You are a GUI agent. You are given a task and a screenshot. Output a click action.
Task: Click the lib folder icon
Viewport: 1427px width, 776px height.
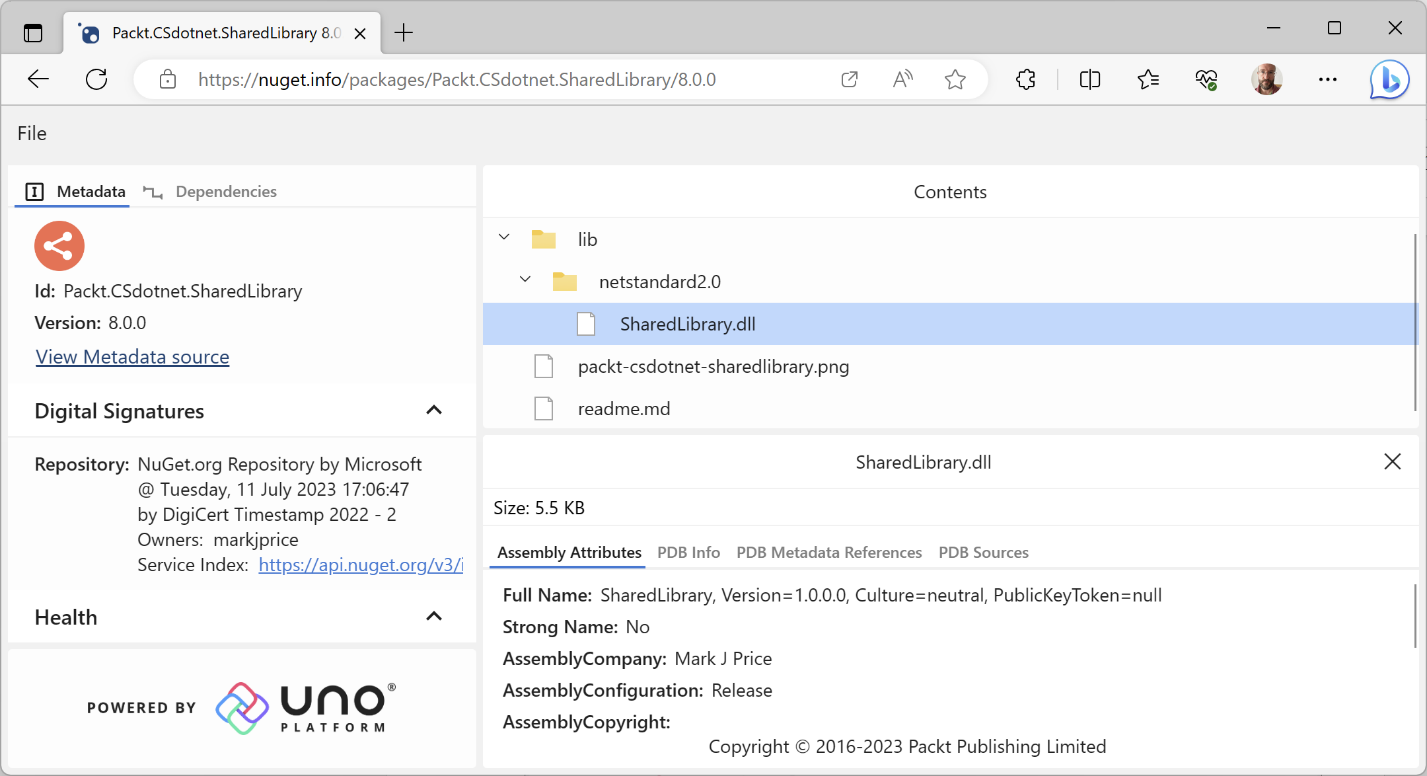(544, 239)
